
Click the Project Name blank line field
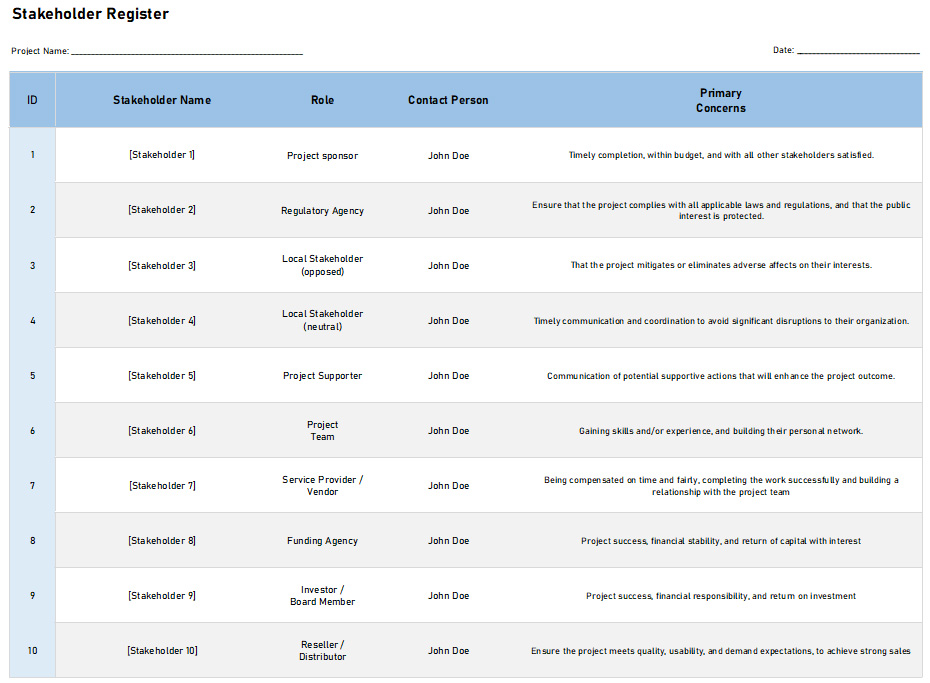click(187, 51)
